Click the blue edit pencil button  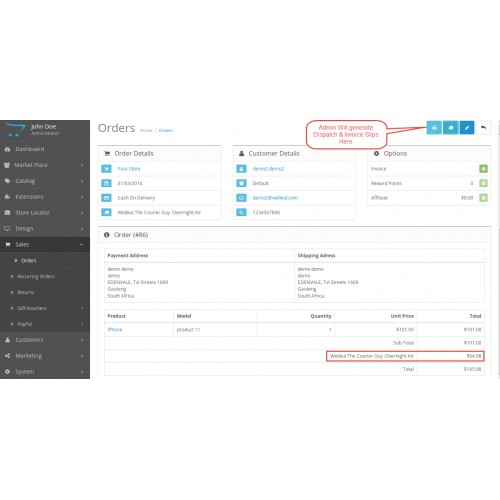click(x=467, y=128)
